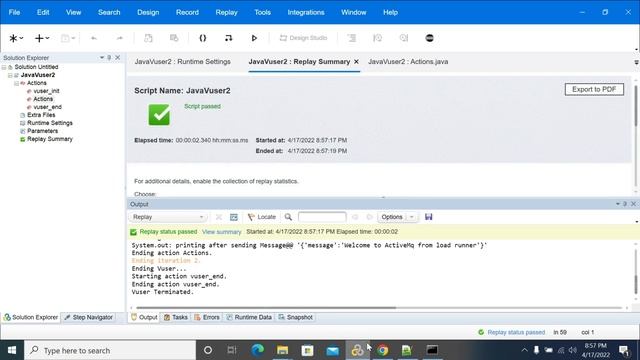Select Parameters tree item

click(x=42, y=131)
